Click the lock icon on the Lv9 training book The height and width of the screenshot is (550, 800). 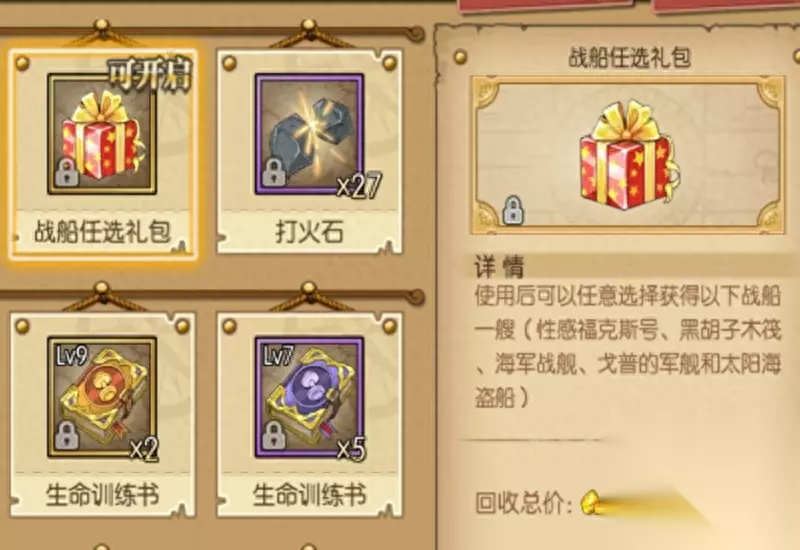[67, 435]
